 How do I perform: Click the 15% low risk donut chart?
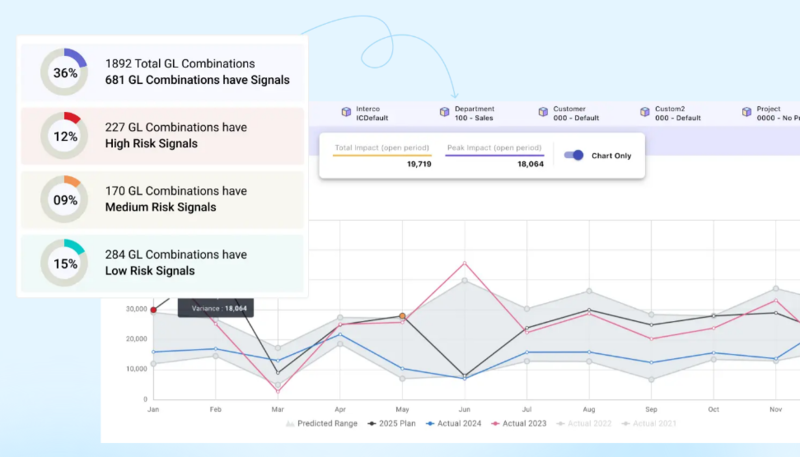66,263
